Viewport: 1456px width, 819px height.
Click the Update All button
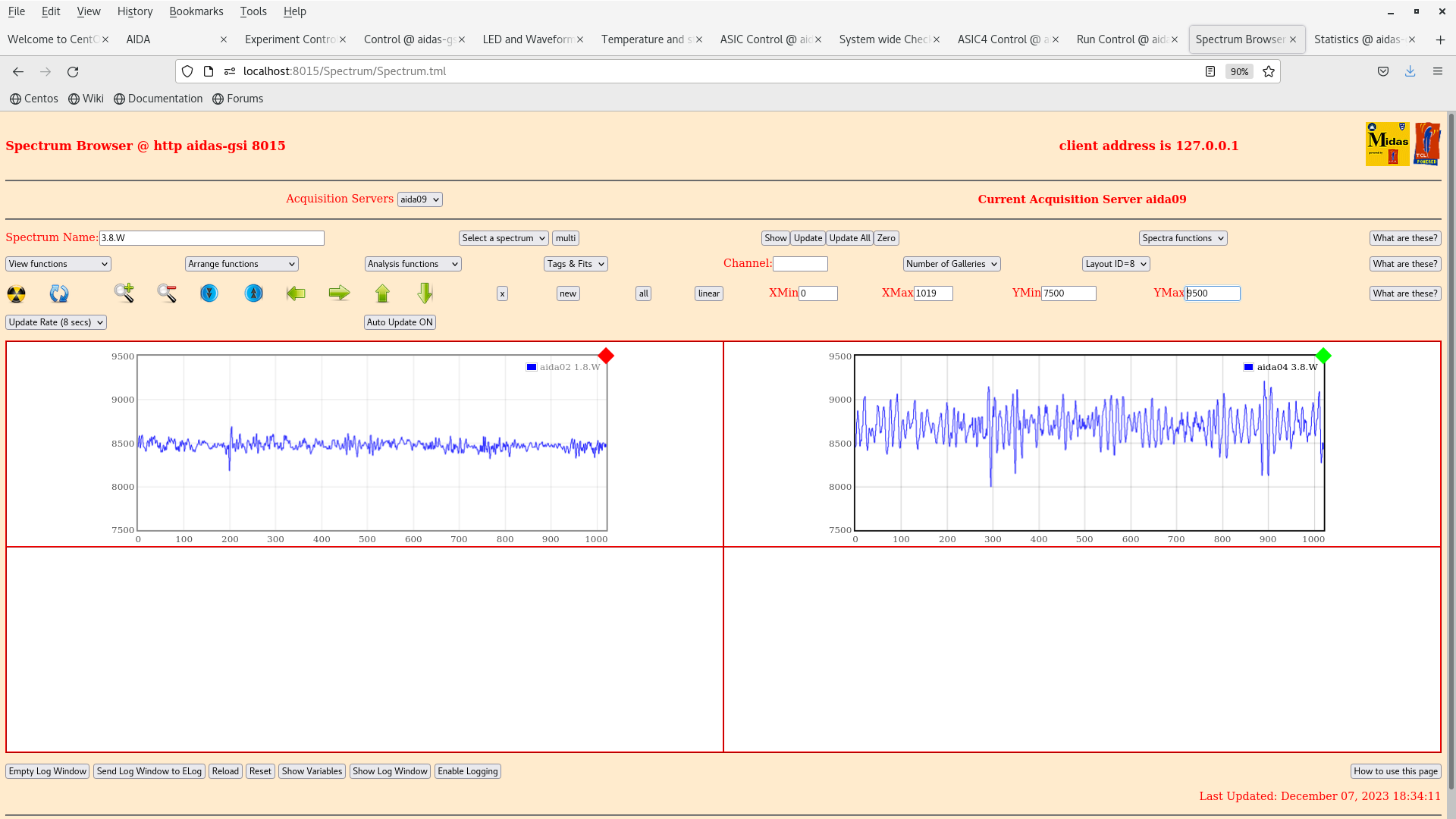click(849, 238)
